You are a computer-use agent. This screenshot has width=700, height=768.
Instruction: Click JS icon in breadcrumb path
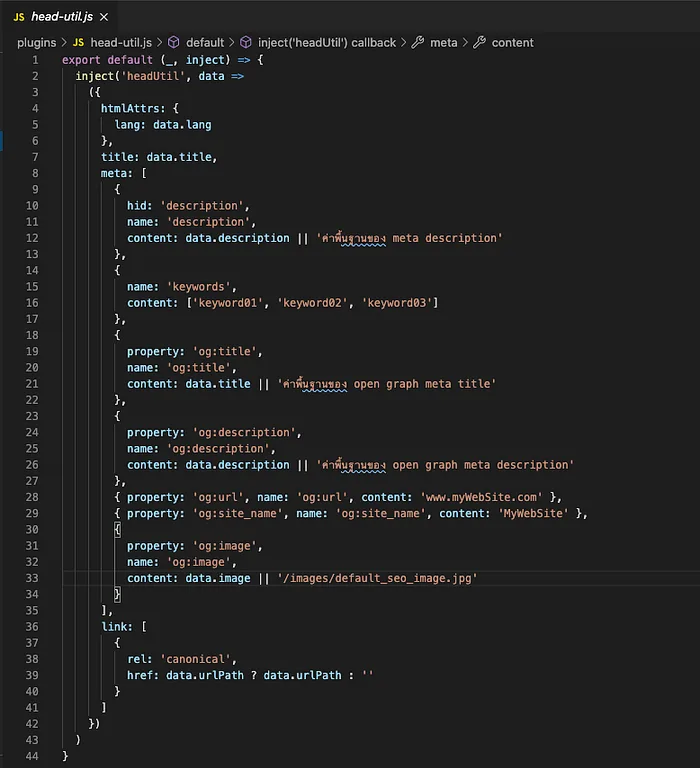pyautogui.click(x=78, y=43)
